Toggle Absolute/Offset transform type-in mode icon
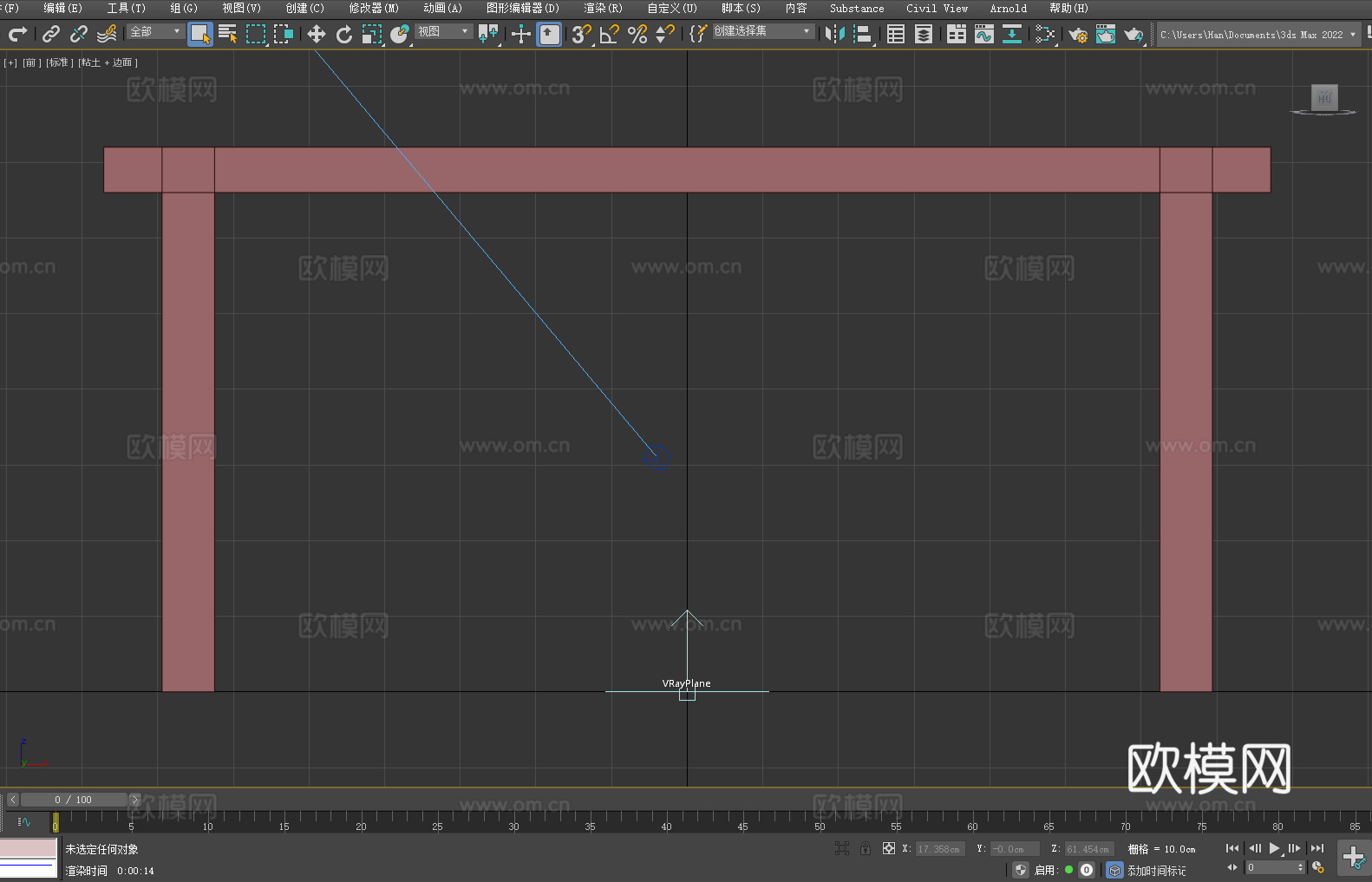Viewport: 1372px width, 882px height. pyautogui.click(x=889, y=848)
